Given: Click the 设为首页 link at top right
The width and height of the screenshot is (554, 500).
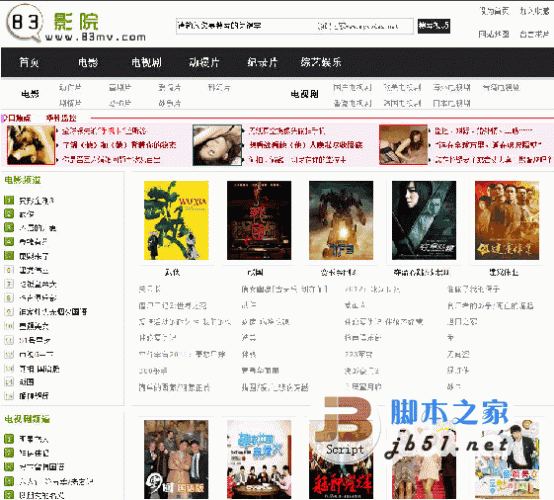Looking at the screenshot, I should pyautogui.click(x=494, y=11).
